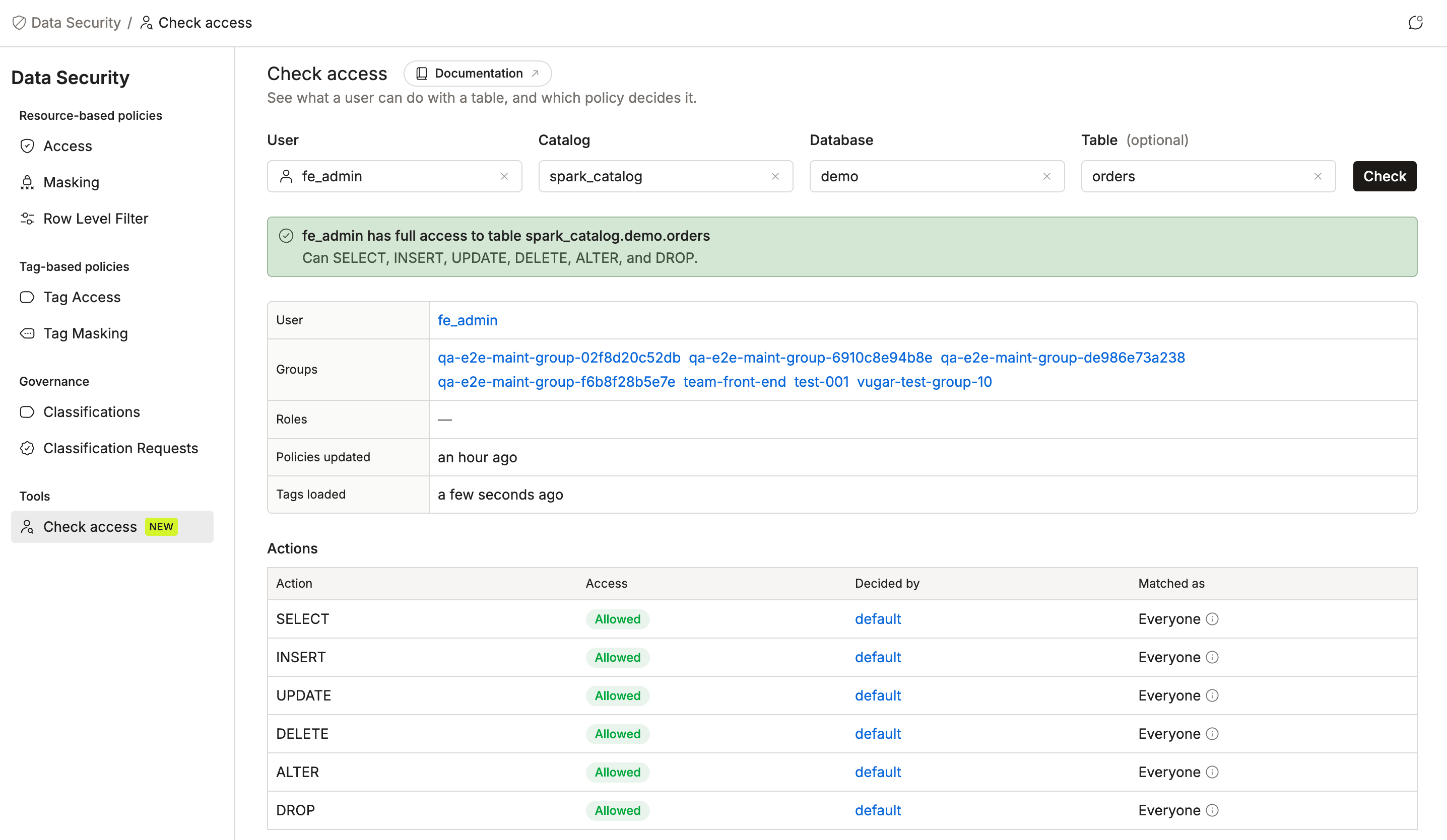The image size is (1447, 840).
Task: Open group qa-e2e-maint-group-6910c8e94b8e
Action: [810, 358]
